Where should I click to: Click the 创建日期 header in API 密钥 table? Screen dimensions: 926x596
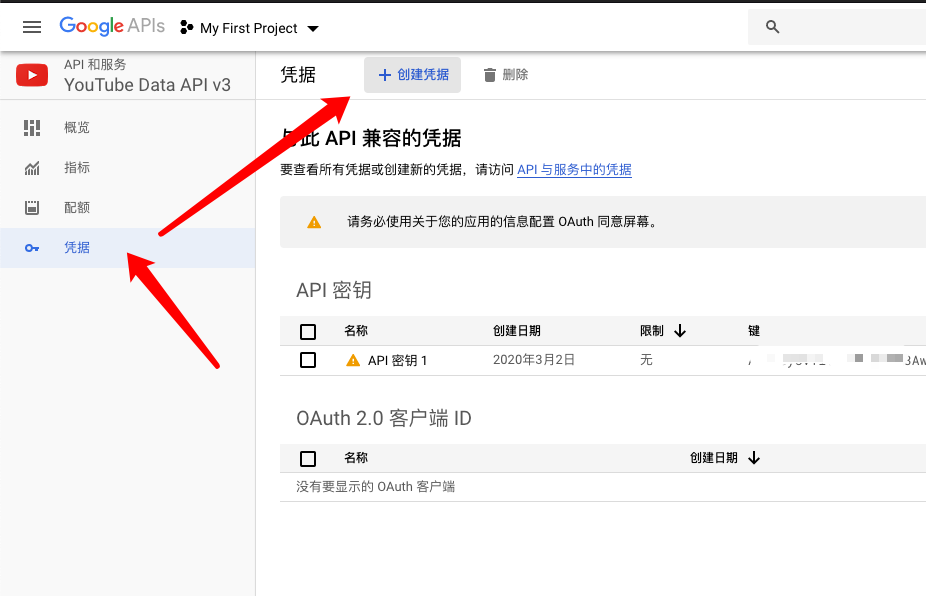tap(517, 331)
